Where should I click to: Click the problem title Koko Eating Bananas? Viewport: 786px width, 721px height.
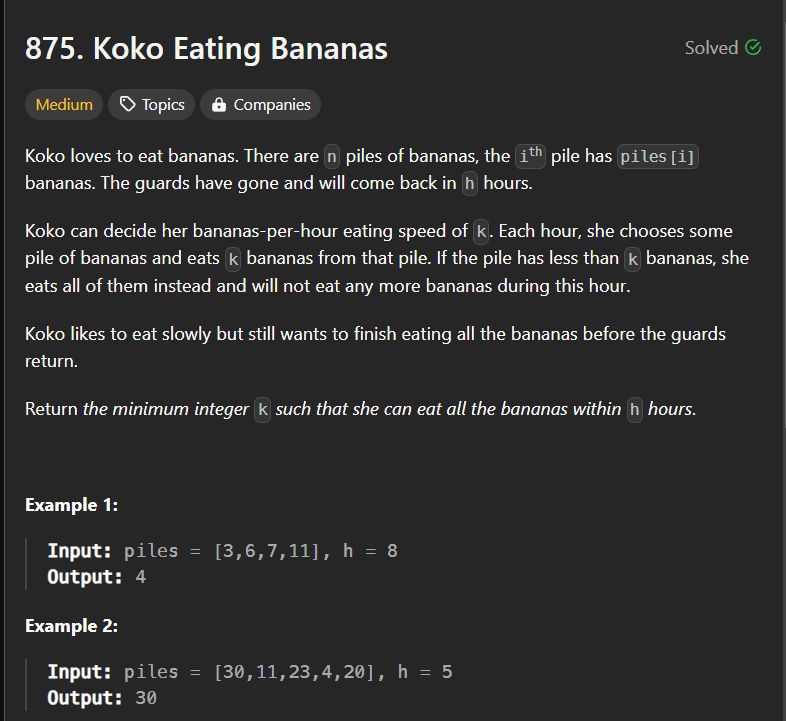pos(206,49)
